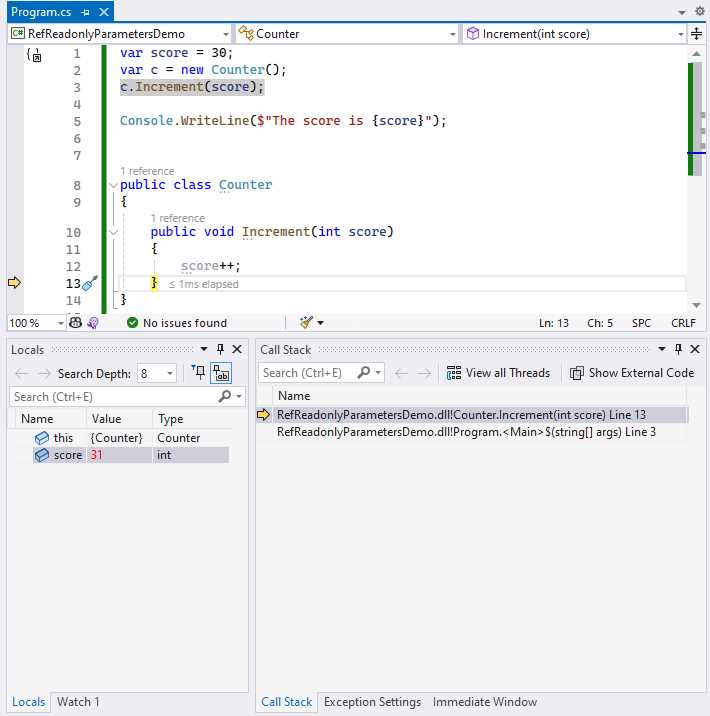The width and height of the screenshot is (710, 716).
Task: Click the Locals forward navigation arrow
Action: coord(44,374)
